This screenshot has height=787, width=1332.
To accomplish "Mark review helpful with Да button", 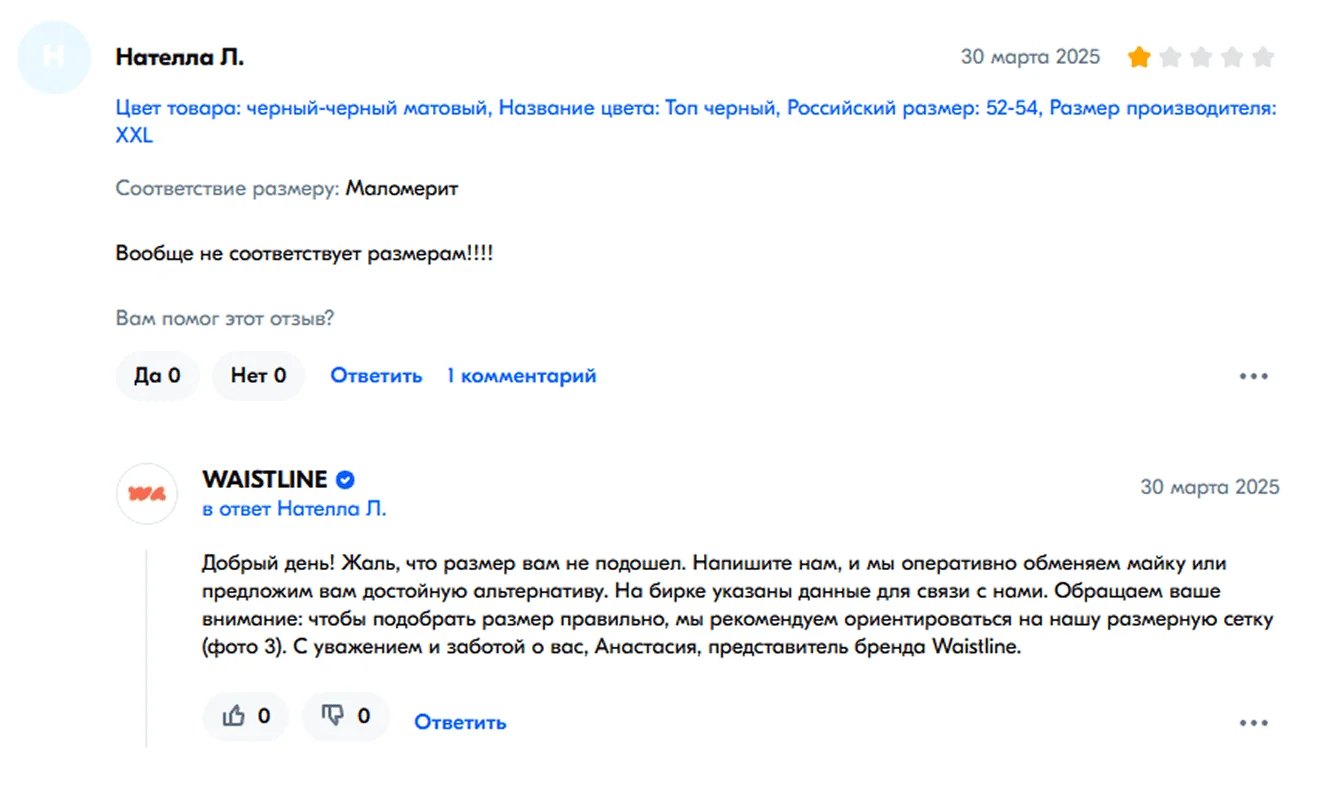I will coord(157,376).
